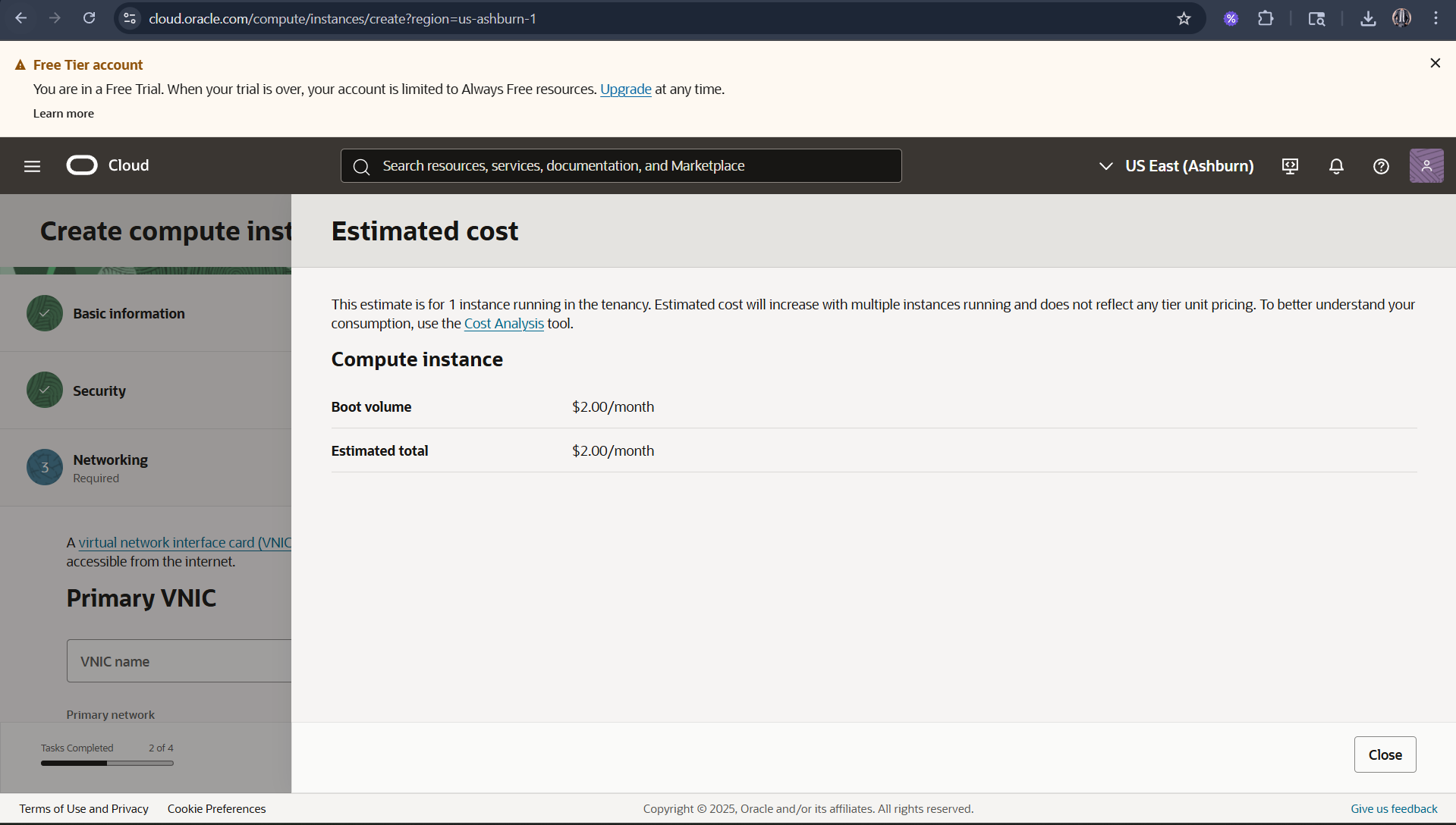1456x825 pixels.
Task: Bookmark this page with the star icon
Action: pyautogui.click(x=1184, y=18)
